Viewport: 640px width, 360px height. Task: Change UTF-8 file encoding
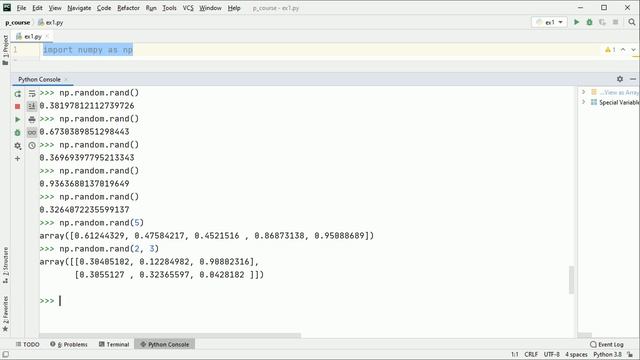click(551, 355)
